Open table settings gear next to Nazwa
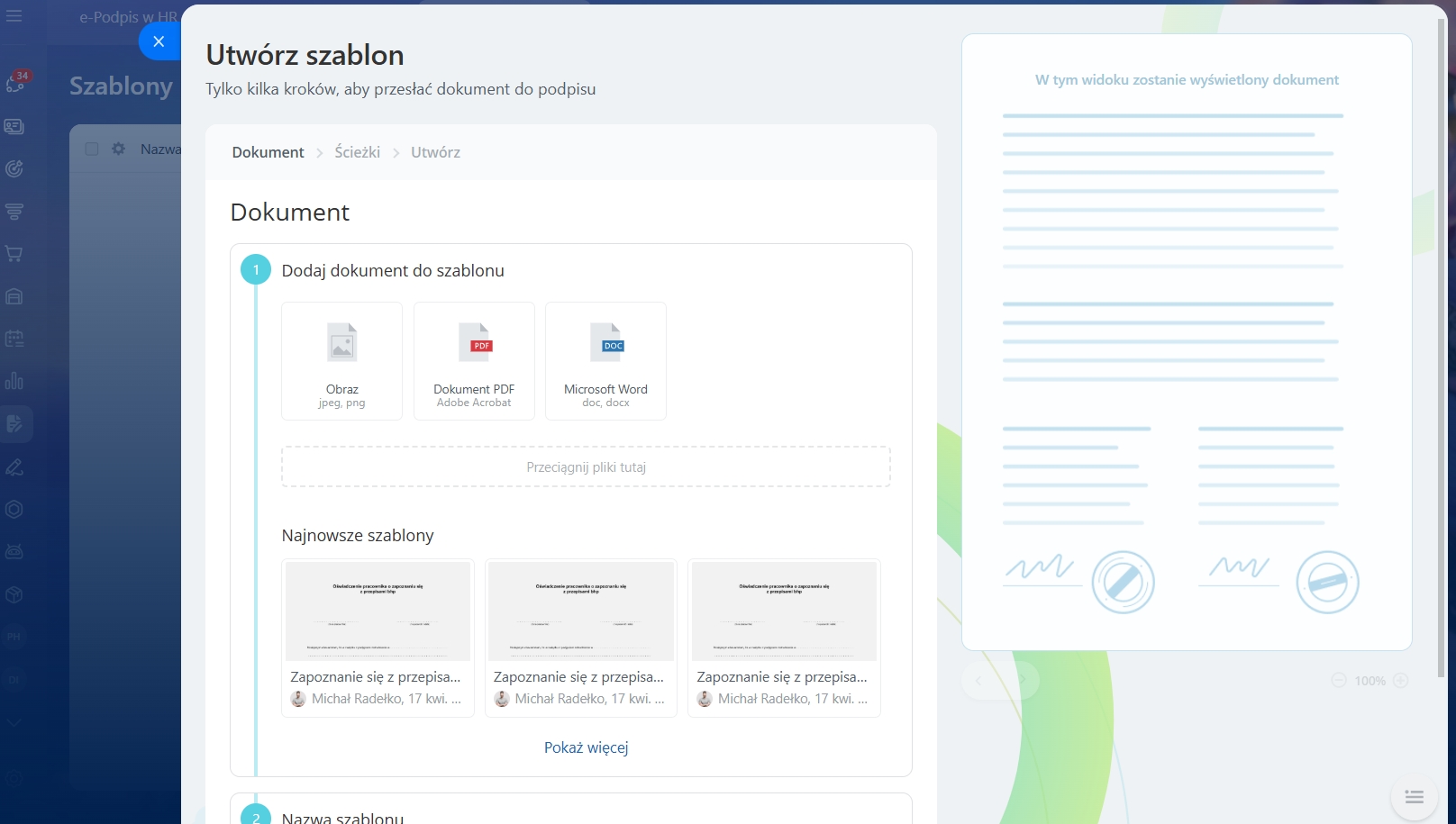The height and width of the screenshot is (824, 1456). [118, 149]
